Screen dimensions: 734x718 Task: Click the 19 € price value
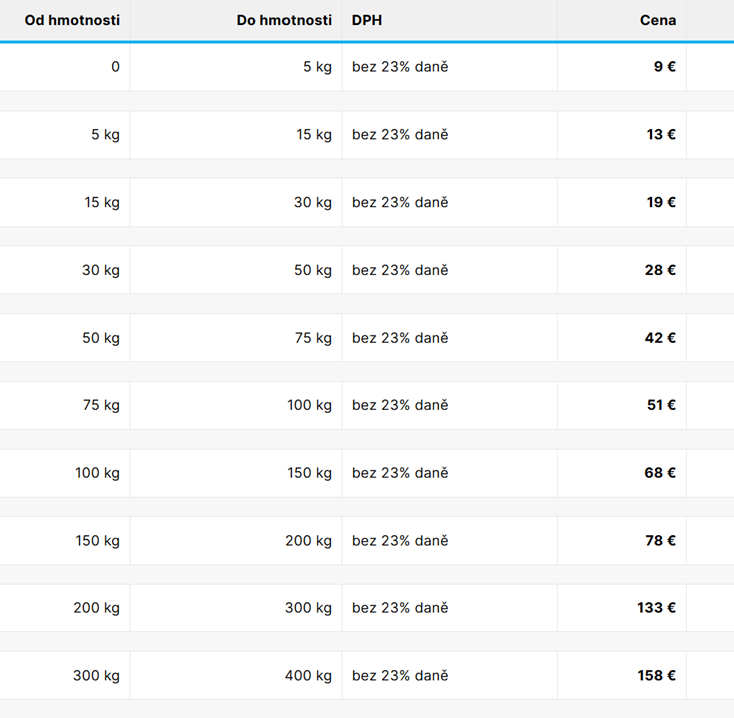661,202
